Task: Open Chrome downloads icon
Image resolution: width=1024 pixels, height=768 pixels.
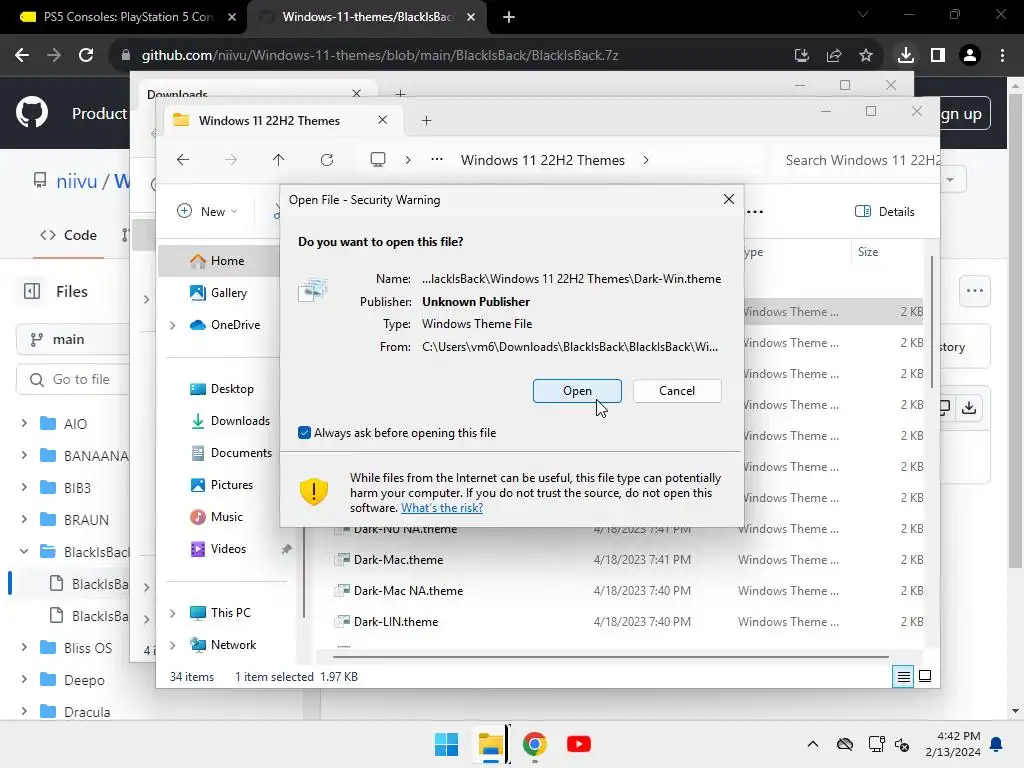Action: [x=905, y=55]
